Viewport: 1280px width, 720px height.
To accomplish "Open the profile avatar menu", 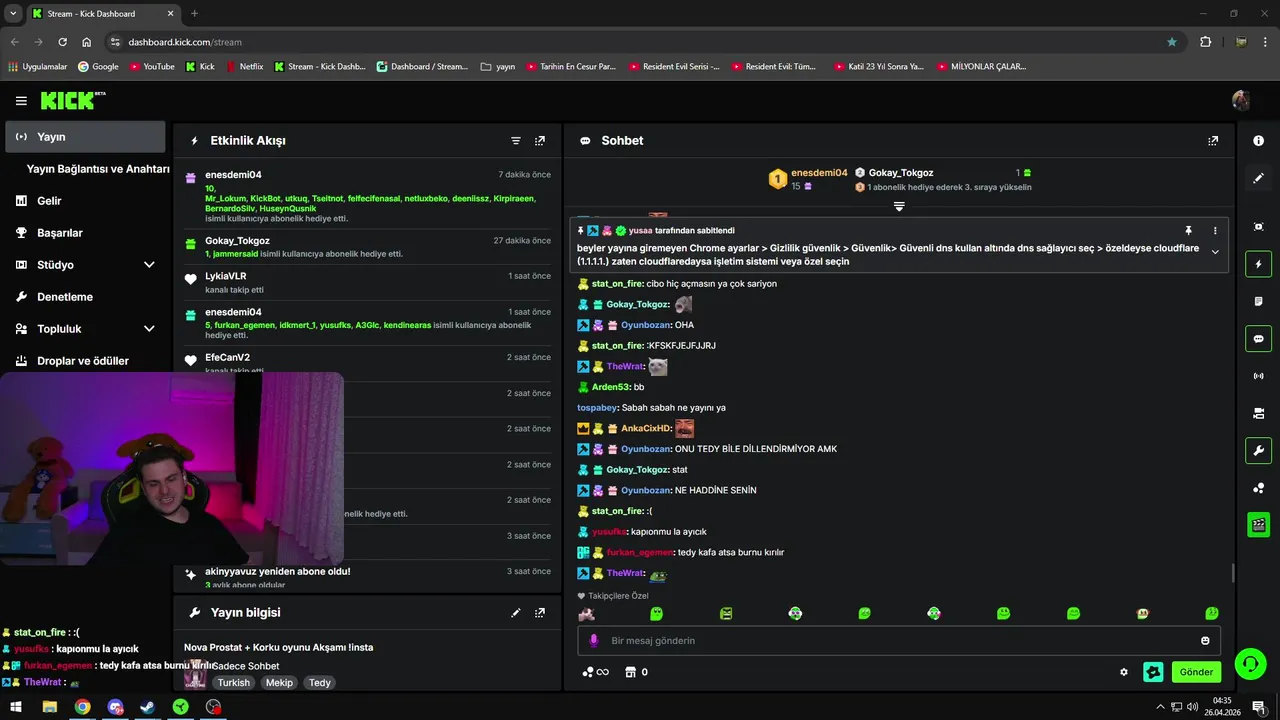I will pos(1241,100).
